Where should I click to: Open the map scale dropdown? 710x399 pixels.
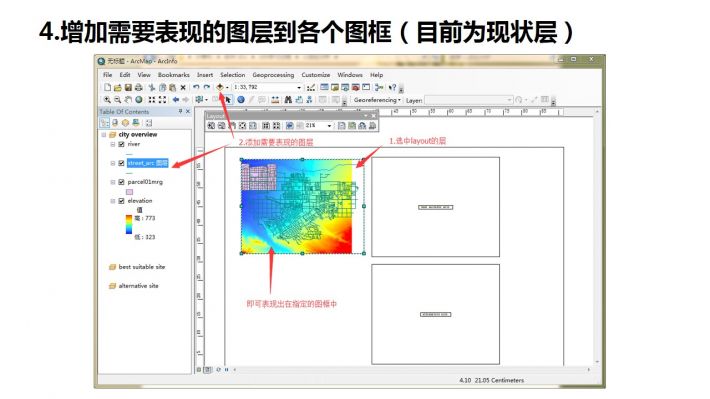[x=299, y=87]
